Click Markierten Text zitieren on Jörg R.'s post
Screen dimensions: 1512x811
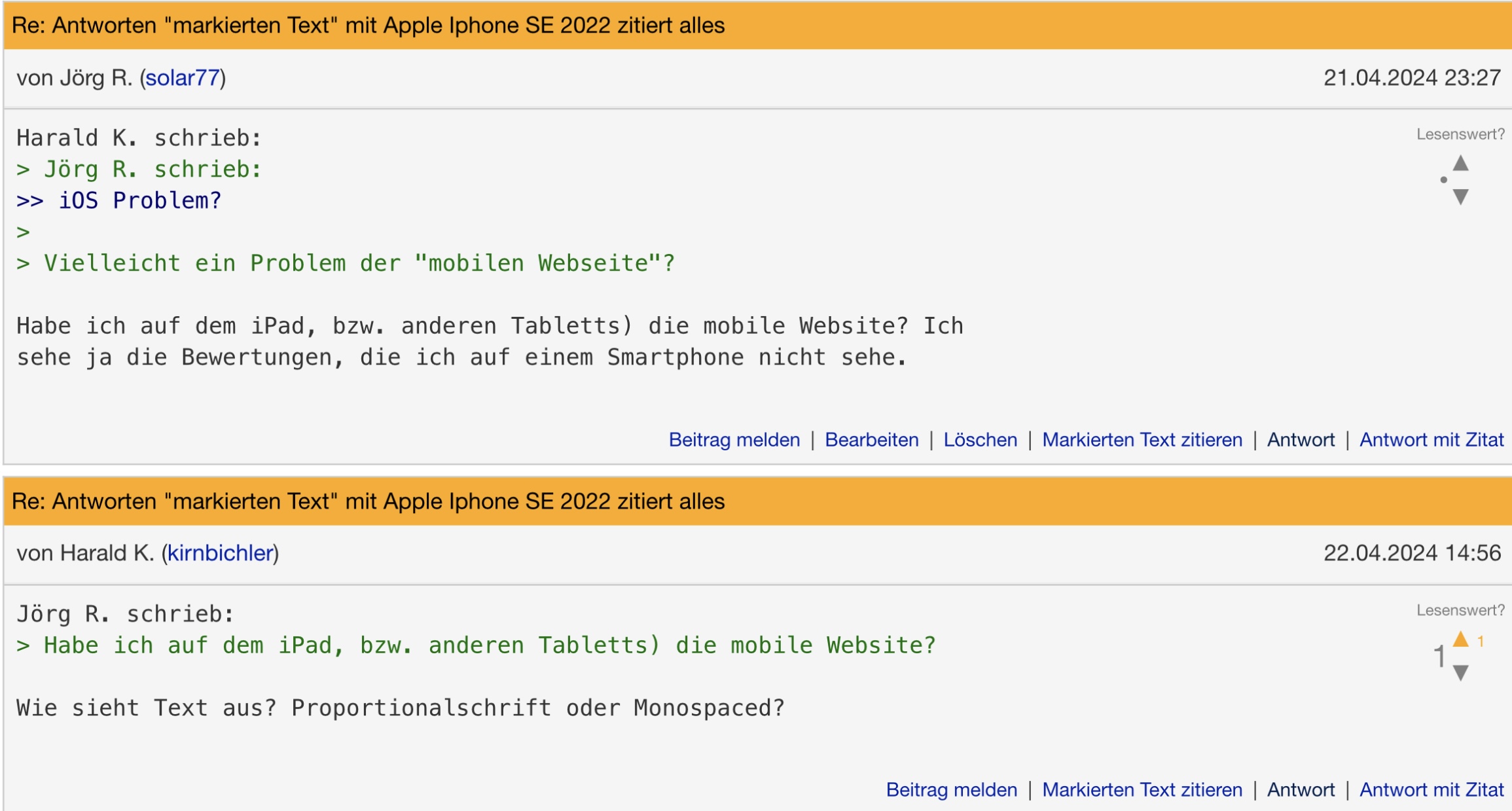coord(1142,440)
